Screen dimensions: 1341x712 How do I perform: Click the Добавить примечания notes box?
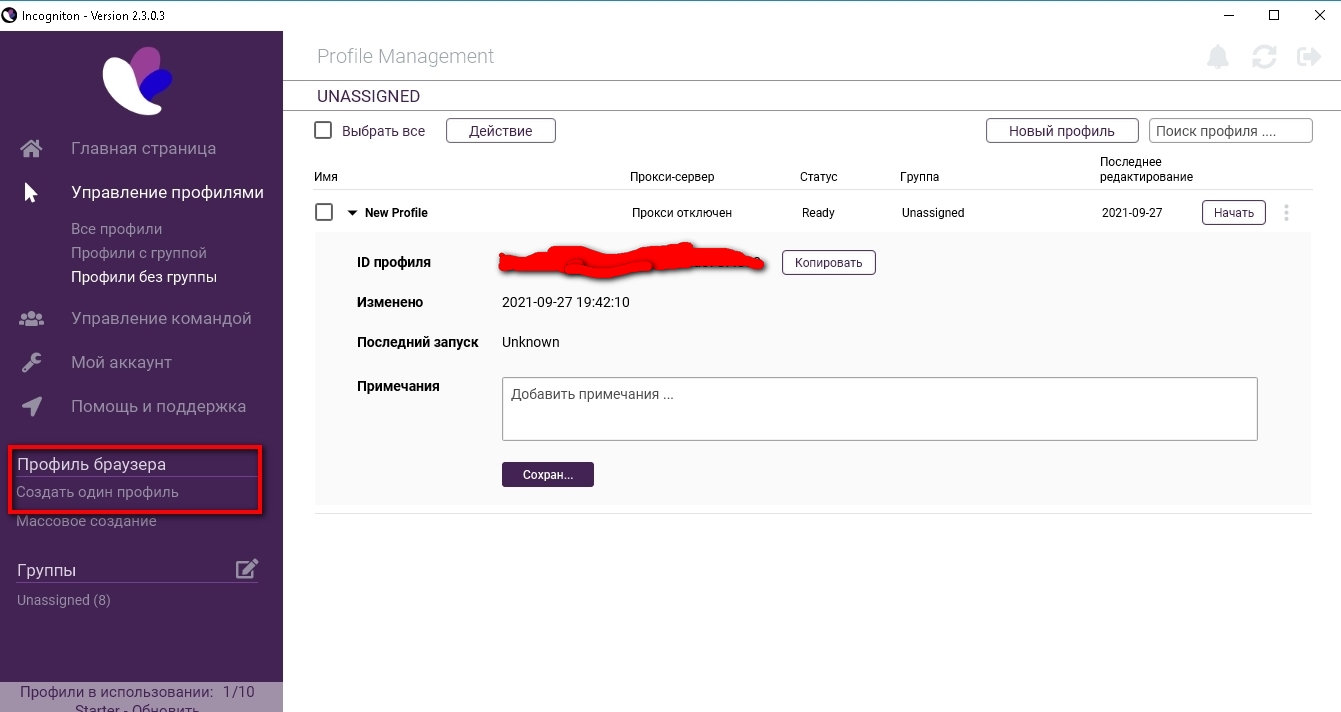(x=879, y=408)
